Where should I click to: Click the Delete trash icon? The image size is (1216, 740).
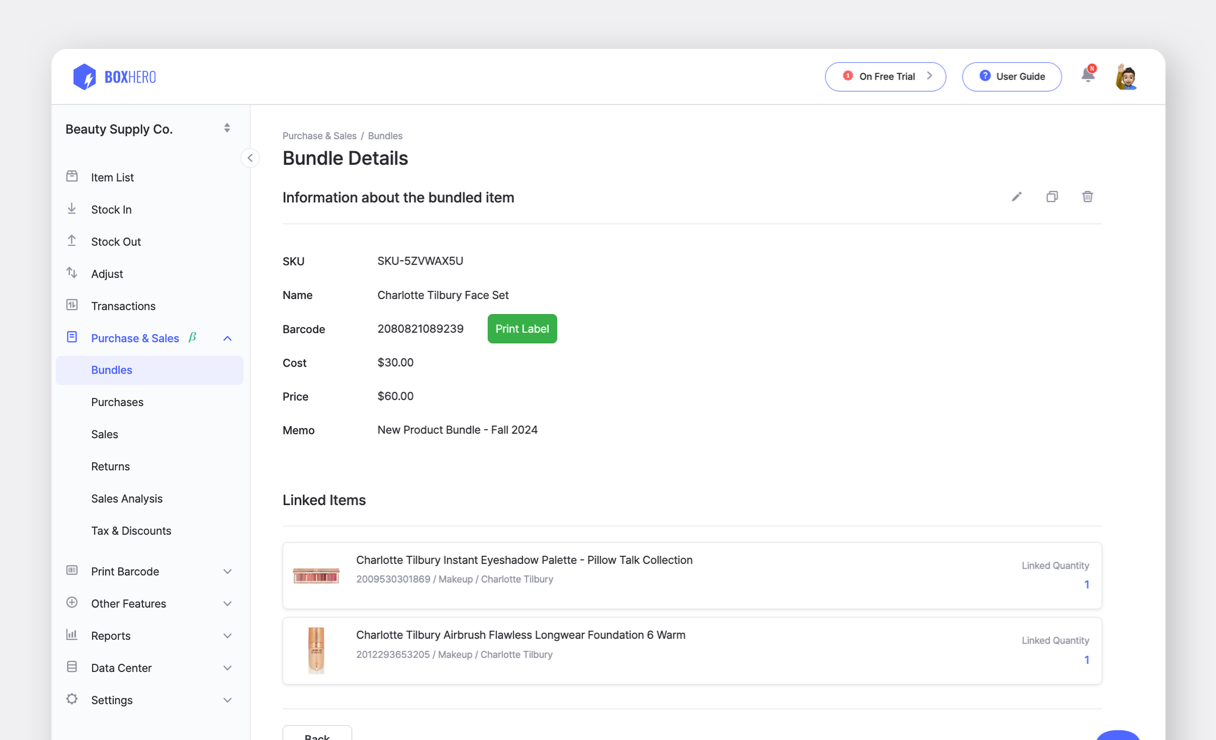(x=1088, y=197)
